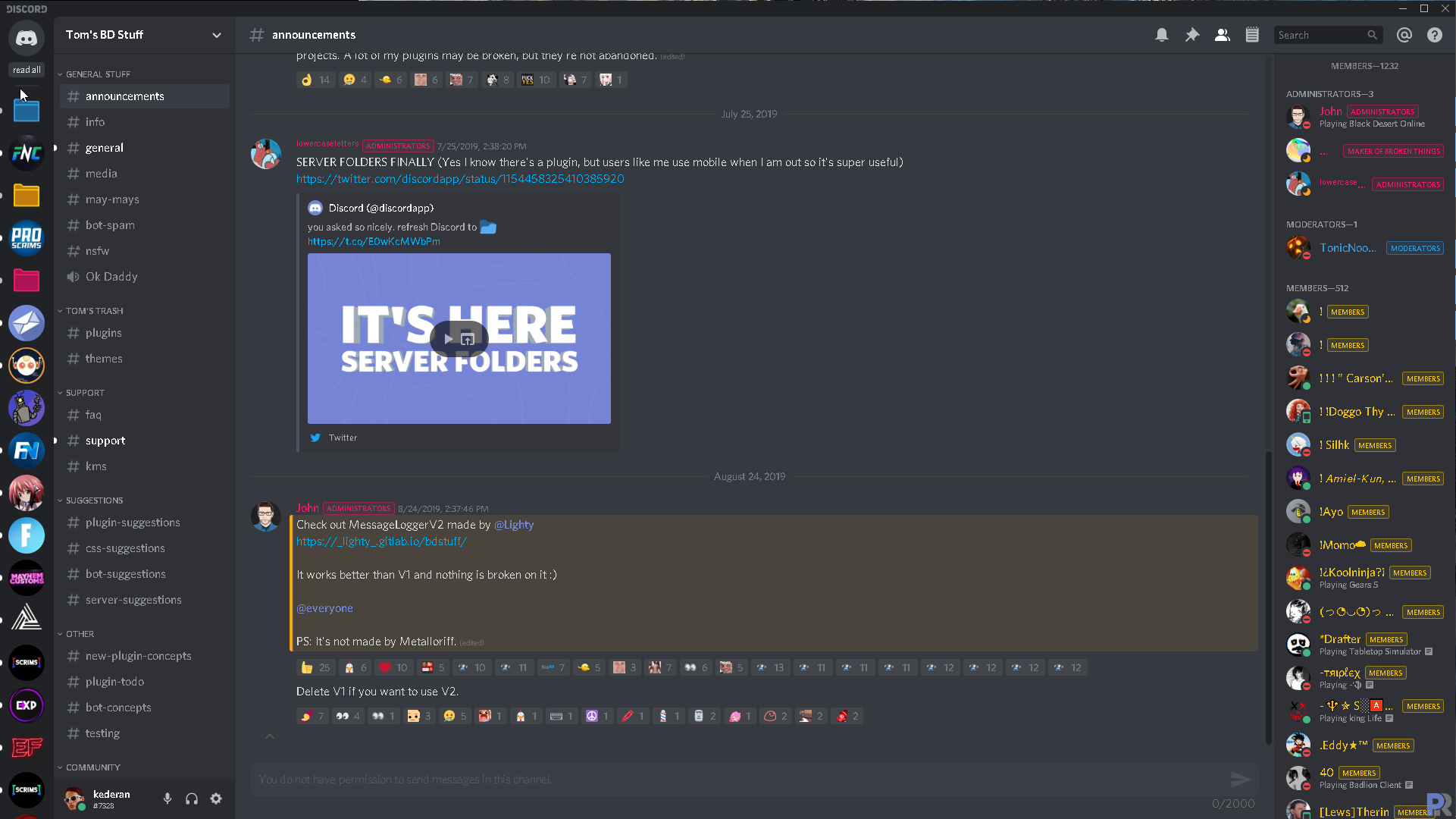Play the Server Folders video
The height and width of the screenshot is (819, 1456).
coord(449,339)
